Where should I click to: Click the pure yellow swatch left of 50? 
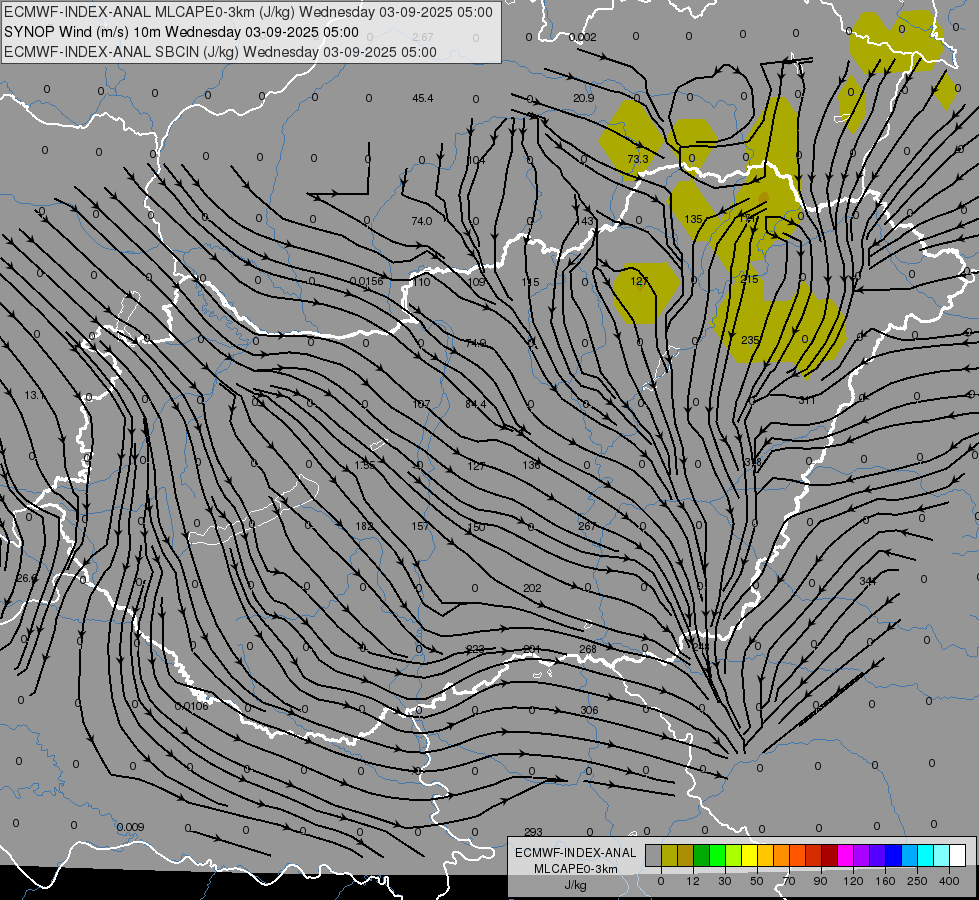coord(749,856)
